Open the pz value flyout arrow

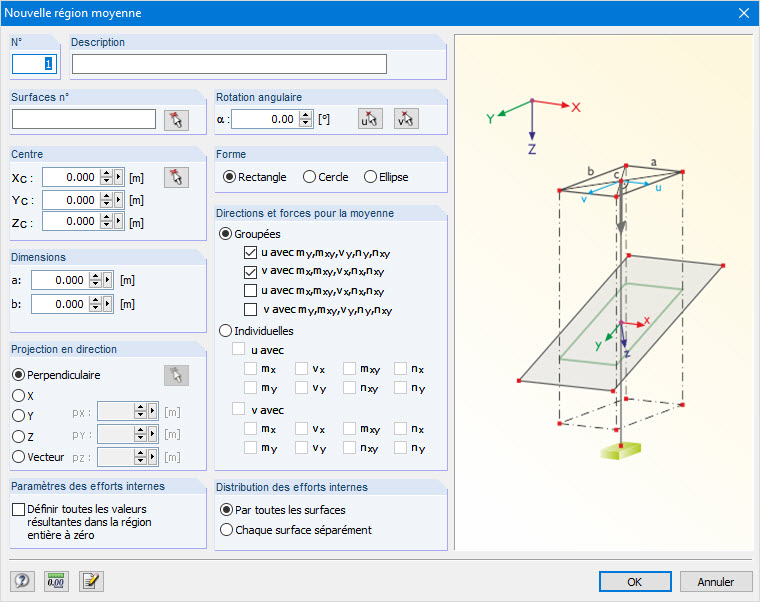point(152,457)
